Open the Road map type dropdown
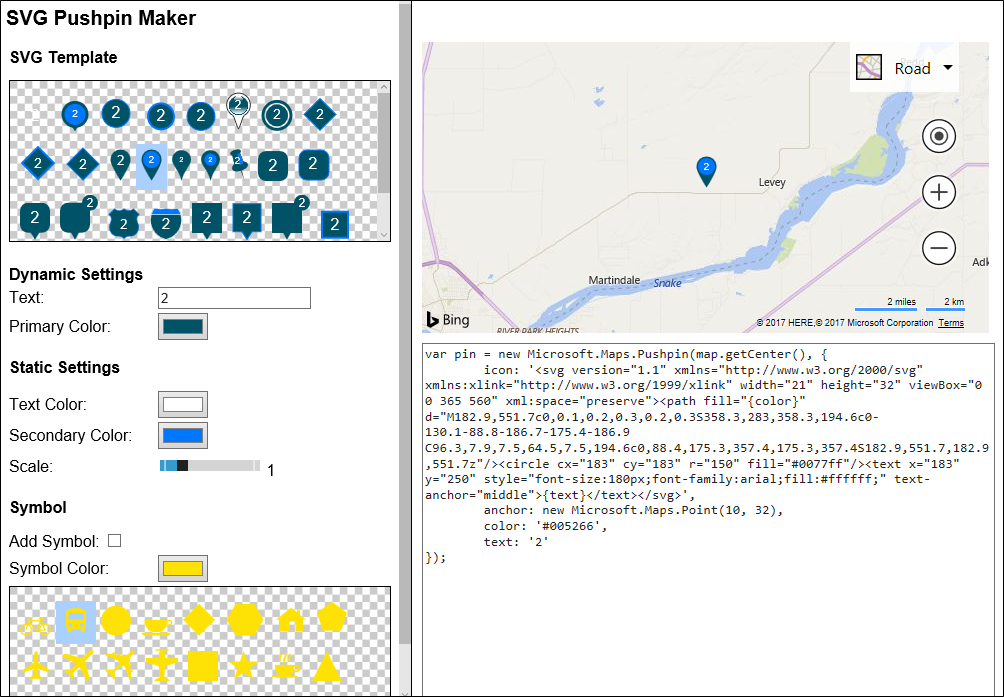Screen dimensions: 1004x697 coord(905,68)
